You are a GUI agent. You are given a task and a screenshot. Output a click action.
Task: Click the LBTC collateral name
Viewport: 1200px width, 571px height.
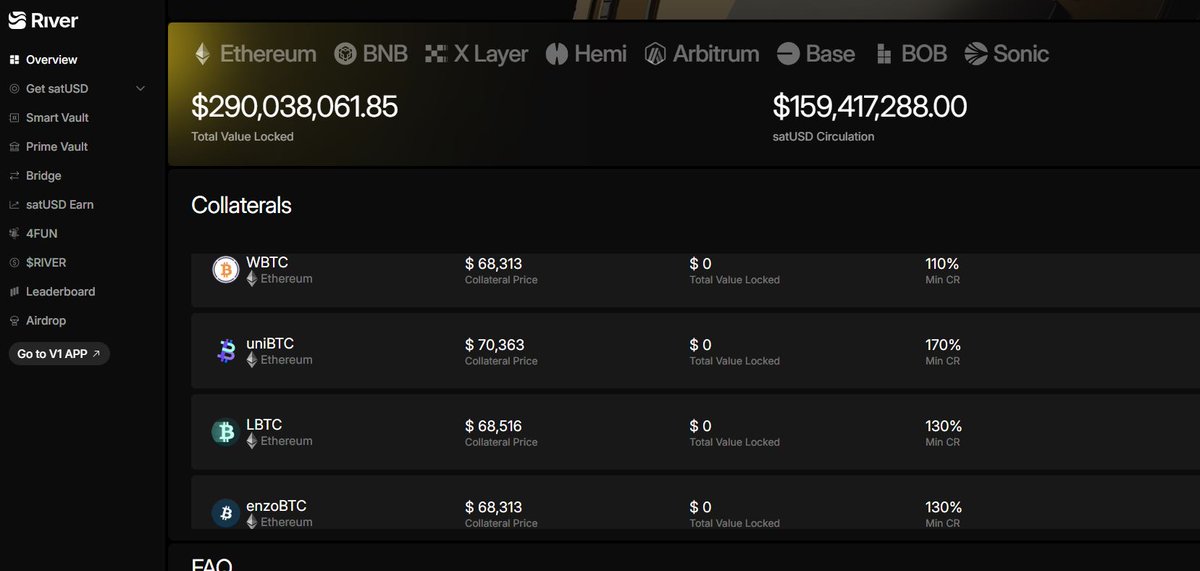click(x=264, y=425)
